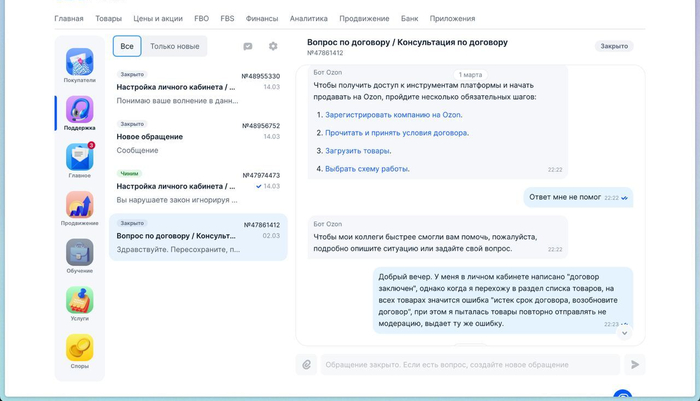Click the paperclip attach file icon

tap(307, 365)
